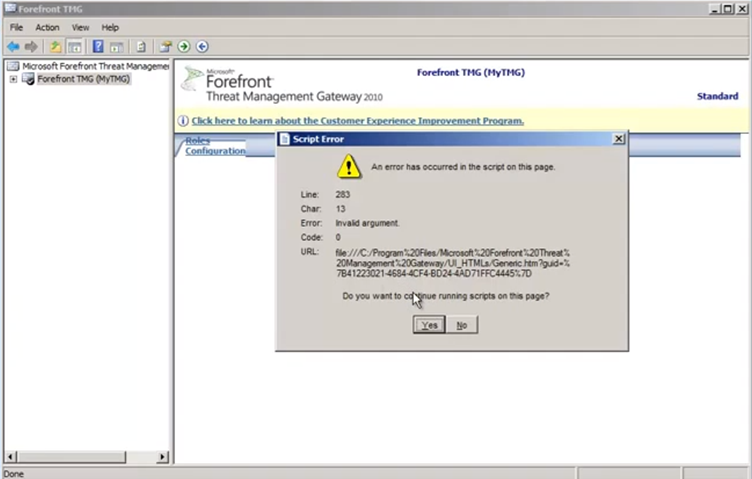
Task: Click the tree pane horizontal scrollbar thumb
Action: (72, 456)
